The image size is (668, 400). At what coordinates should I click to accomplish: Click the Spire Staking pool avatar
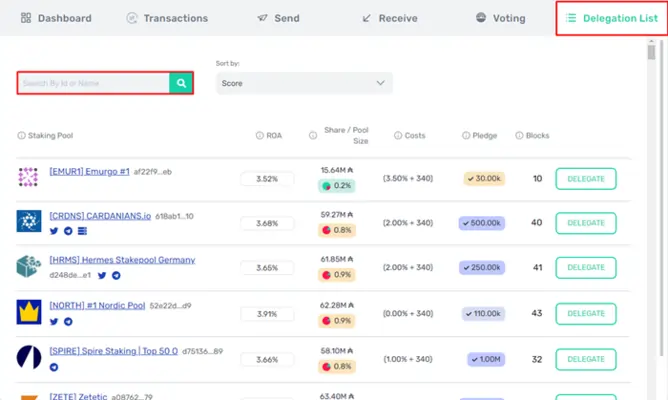click(x=29, y=357)
